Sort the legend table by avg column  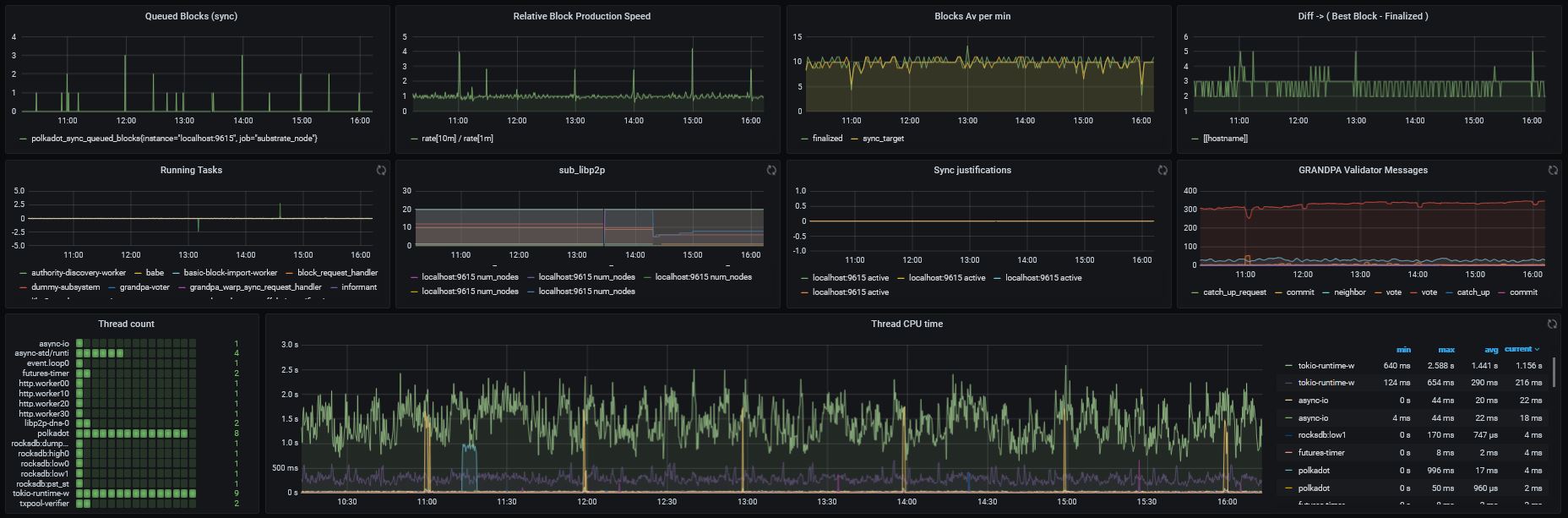coord(1490,349)
